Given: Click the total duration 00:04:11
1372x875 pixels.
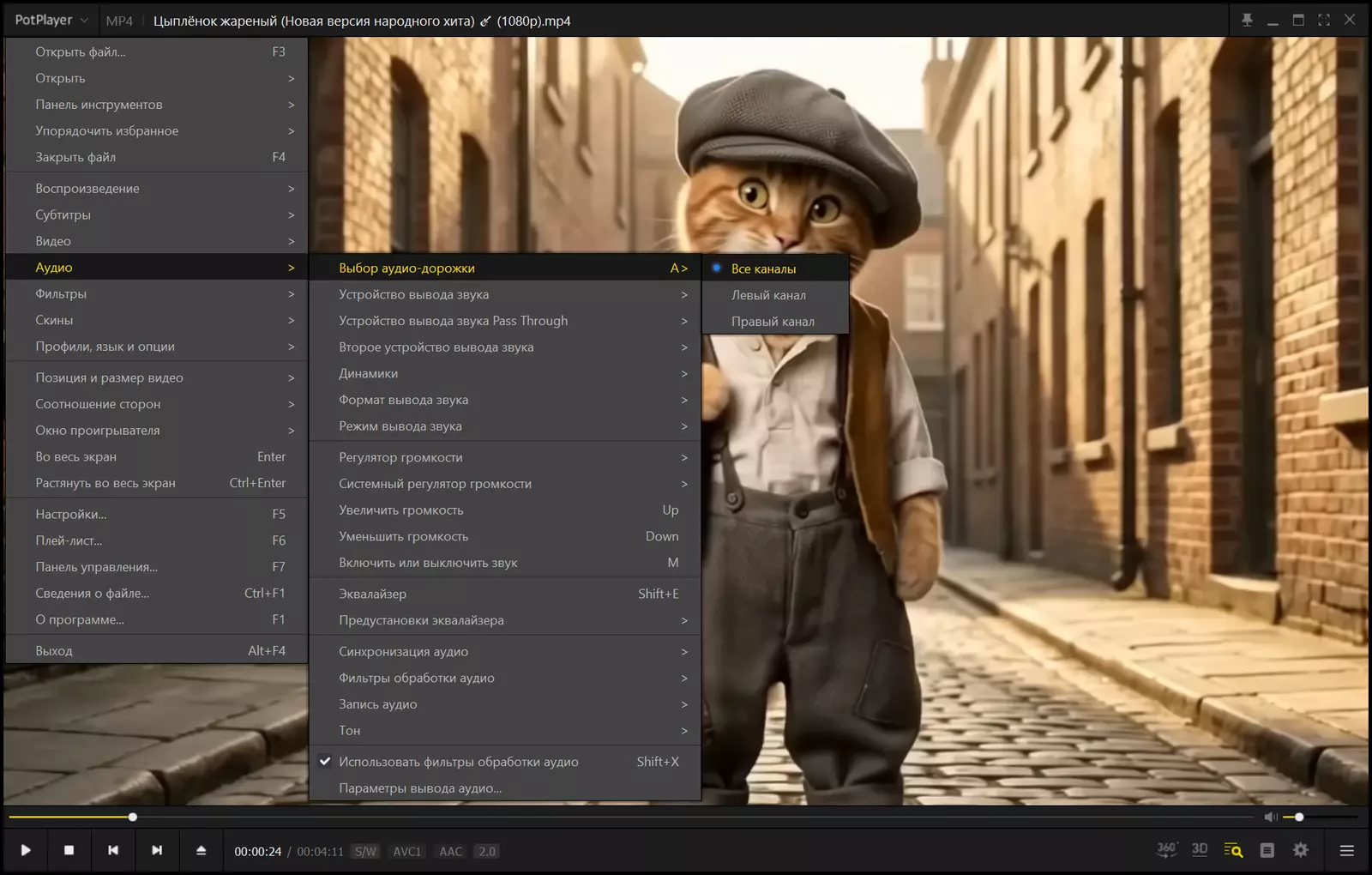Looking at the screenshot, I should 320,852.
